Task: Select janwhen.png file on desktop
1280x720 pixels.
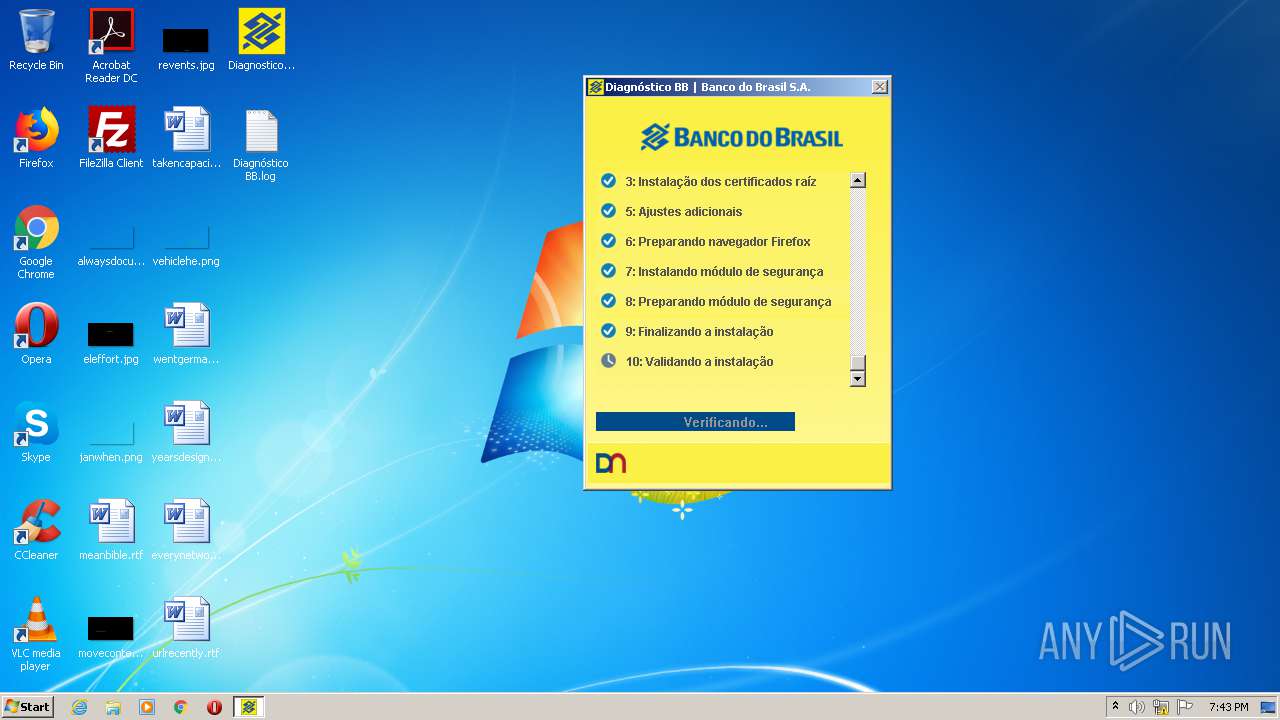Action: (x=111, y=440)
